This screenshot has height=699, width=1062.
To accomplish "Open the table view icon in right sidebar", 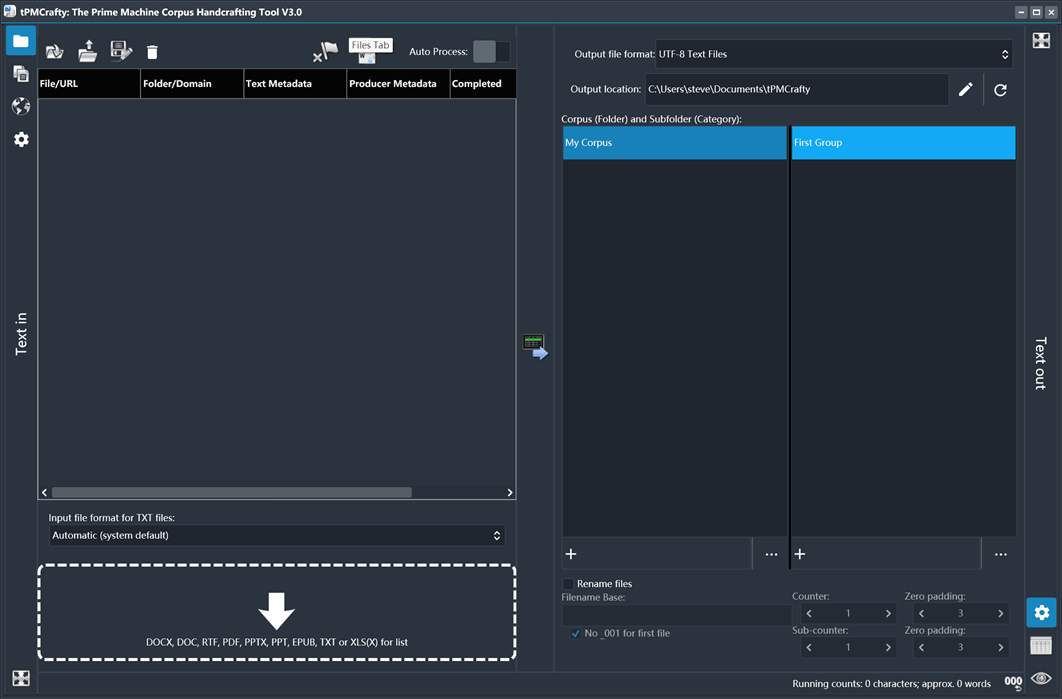I will coord(1042,645).
